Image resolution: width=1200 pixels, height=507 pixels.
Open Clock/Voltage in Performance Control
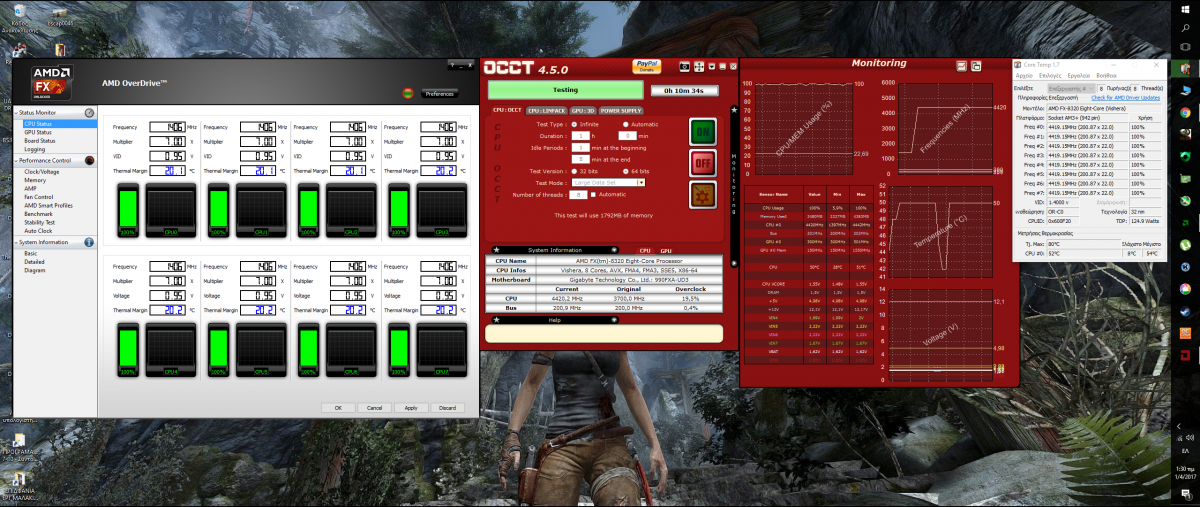42,171
